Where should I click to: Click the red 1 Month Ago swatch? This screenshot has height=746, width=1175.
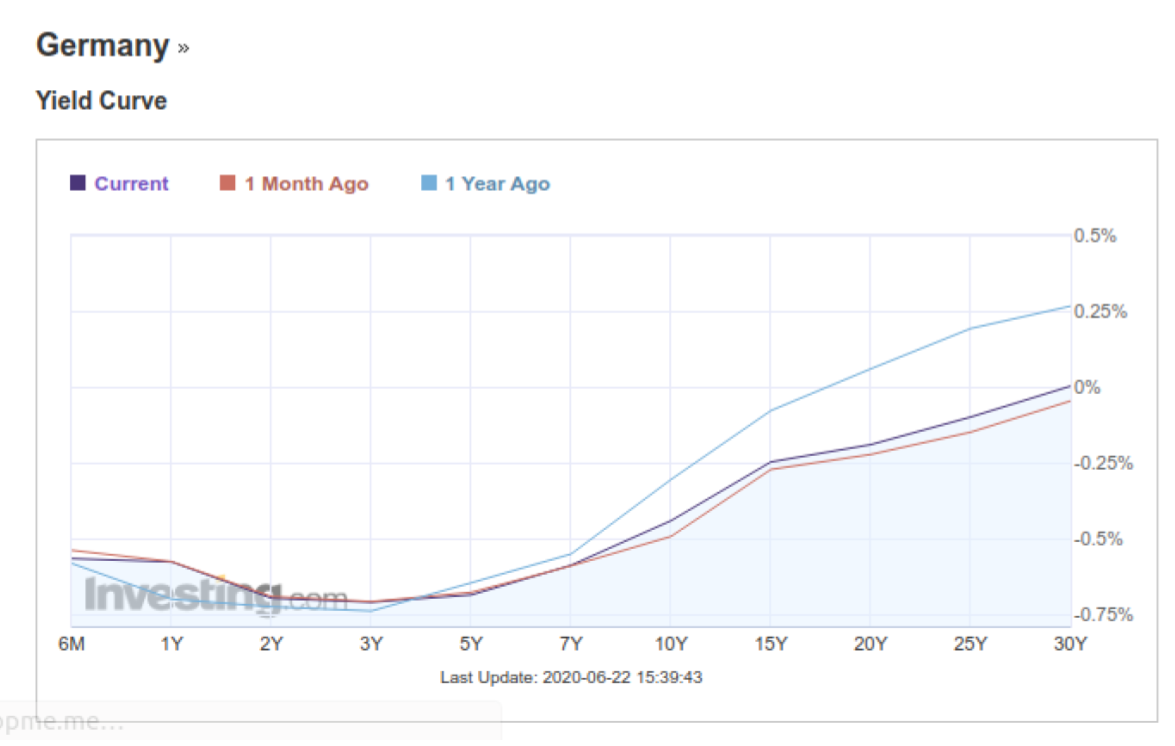[228, 184]
